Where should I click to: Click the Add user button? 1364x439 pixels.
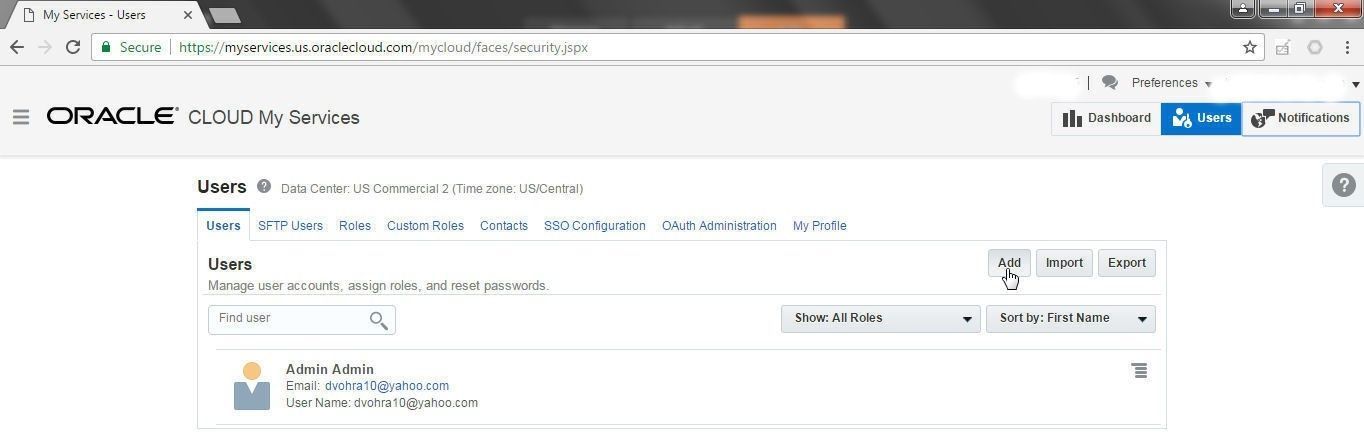1009,263
